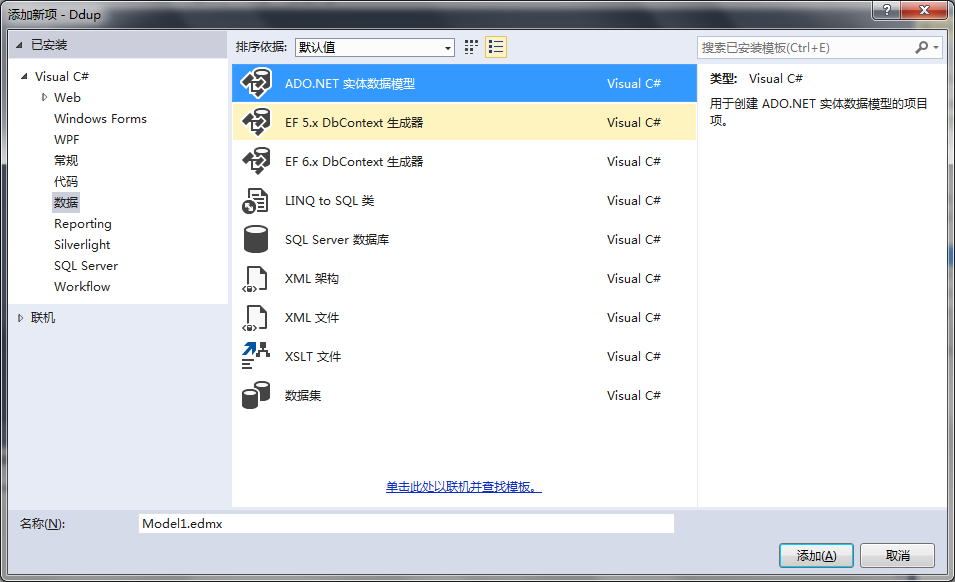This screenshot has height=582, width=955.
Task: Pick the XML 架构 file icon
Action: (x=255, y=279)
